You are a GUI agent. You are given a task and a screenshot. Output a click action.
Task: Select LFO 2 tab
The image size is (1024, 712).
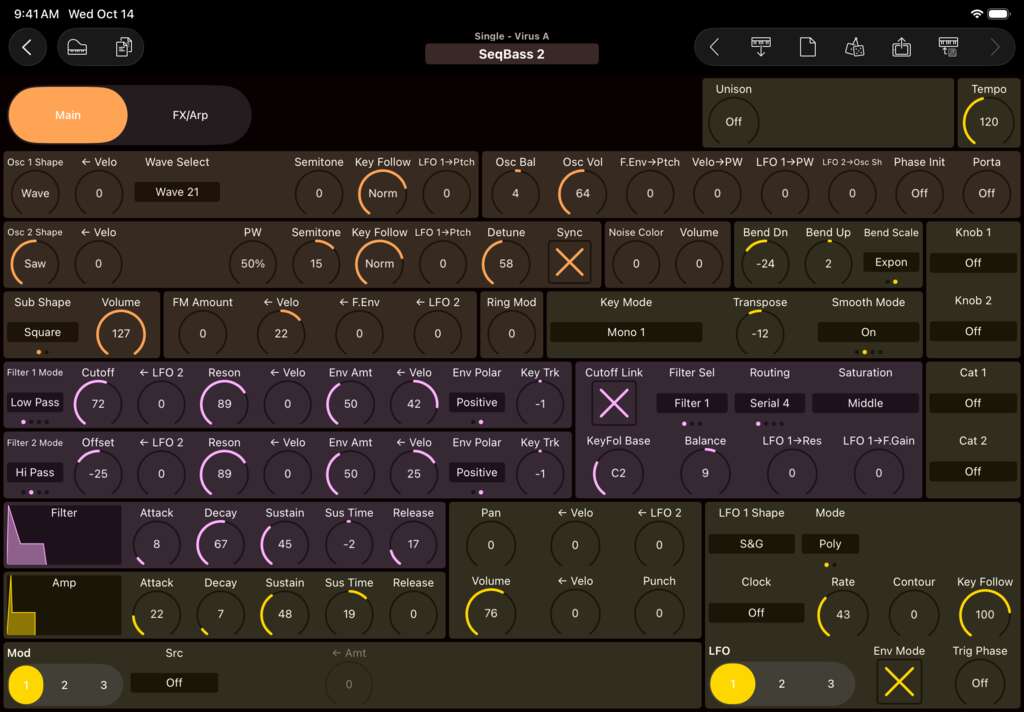tap(782, 683)
